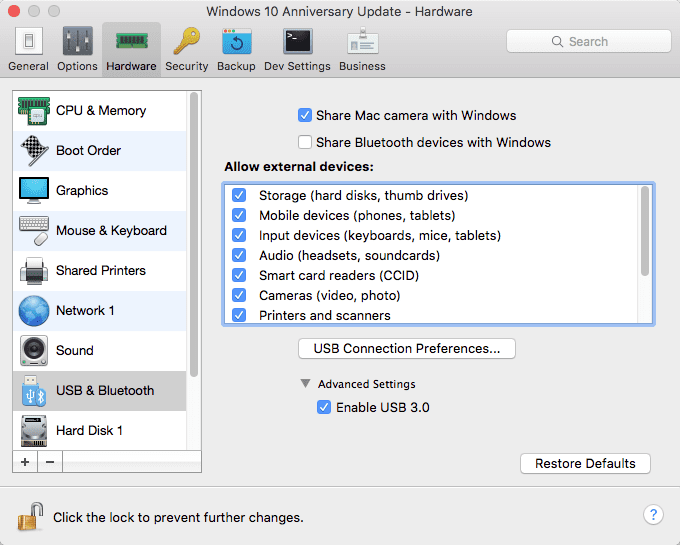Uncheck Storage external devices option

click(239, 195)
